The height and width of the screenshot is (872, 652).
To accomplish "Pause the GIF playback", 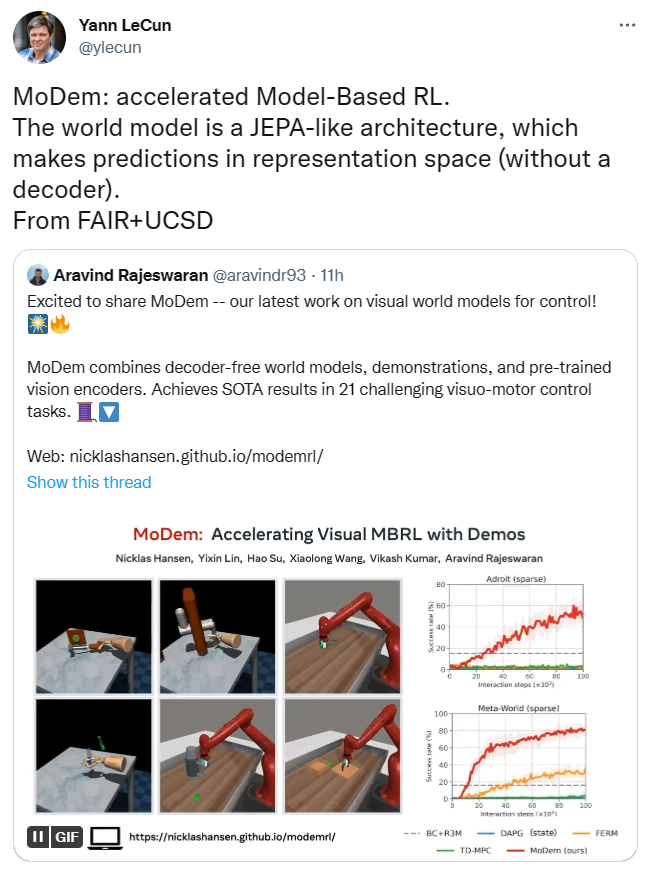I will click(39, 835).
